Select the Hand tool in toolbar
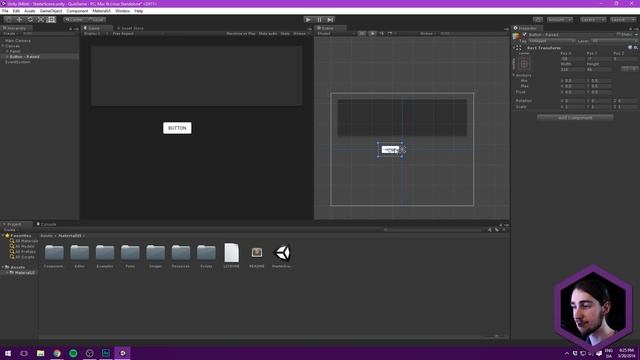 coord(9,20)
